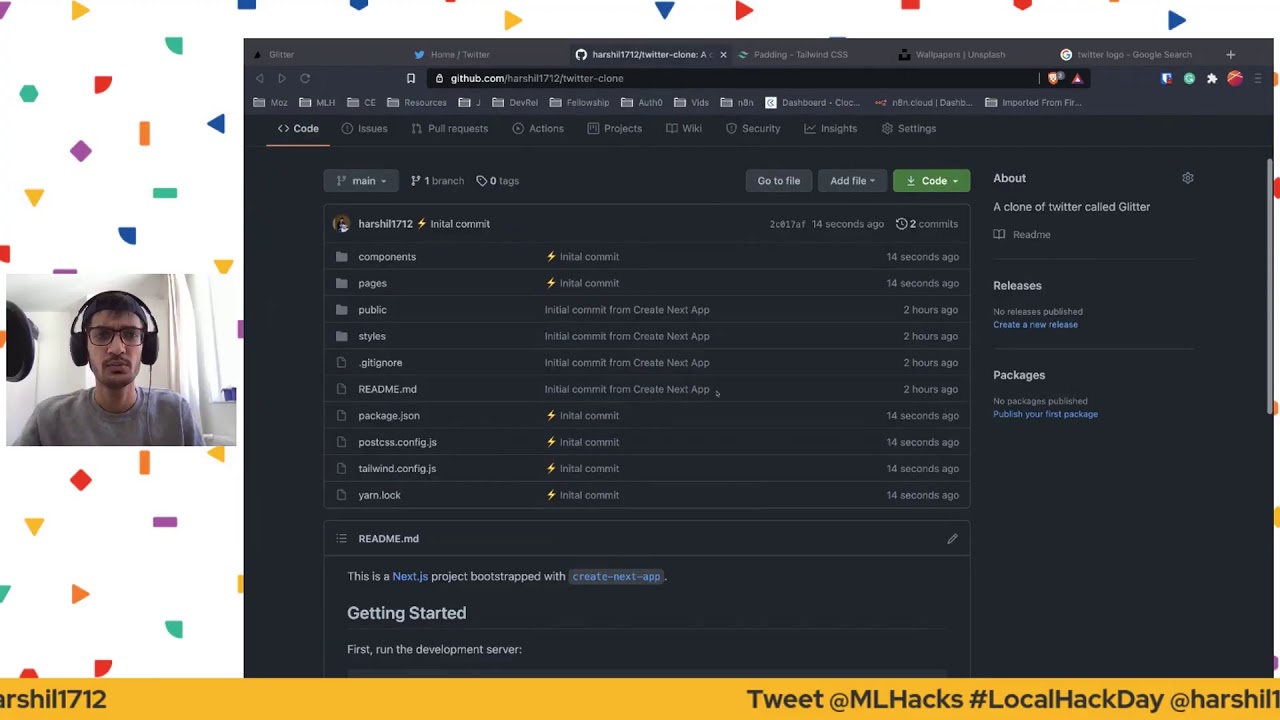1280x720 pixels.
Task: Switch to the Padding - Tailwind CSS tab
Action: click(x=800, y=54)
